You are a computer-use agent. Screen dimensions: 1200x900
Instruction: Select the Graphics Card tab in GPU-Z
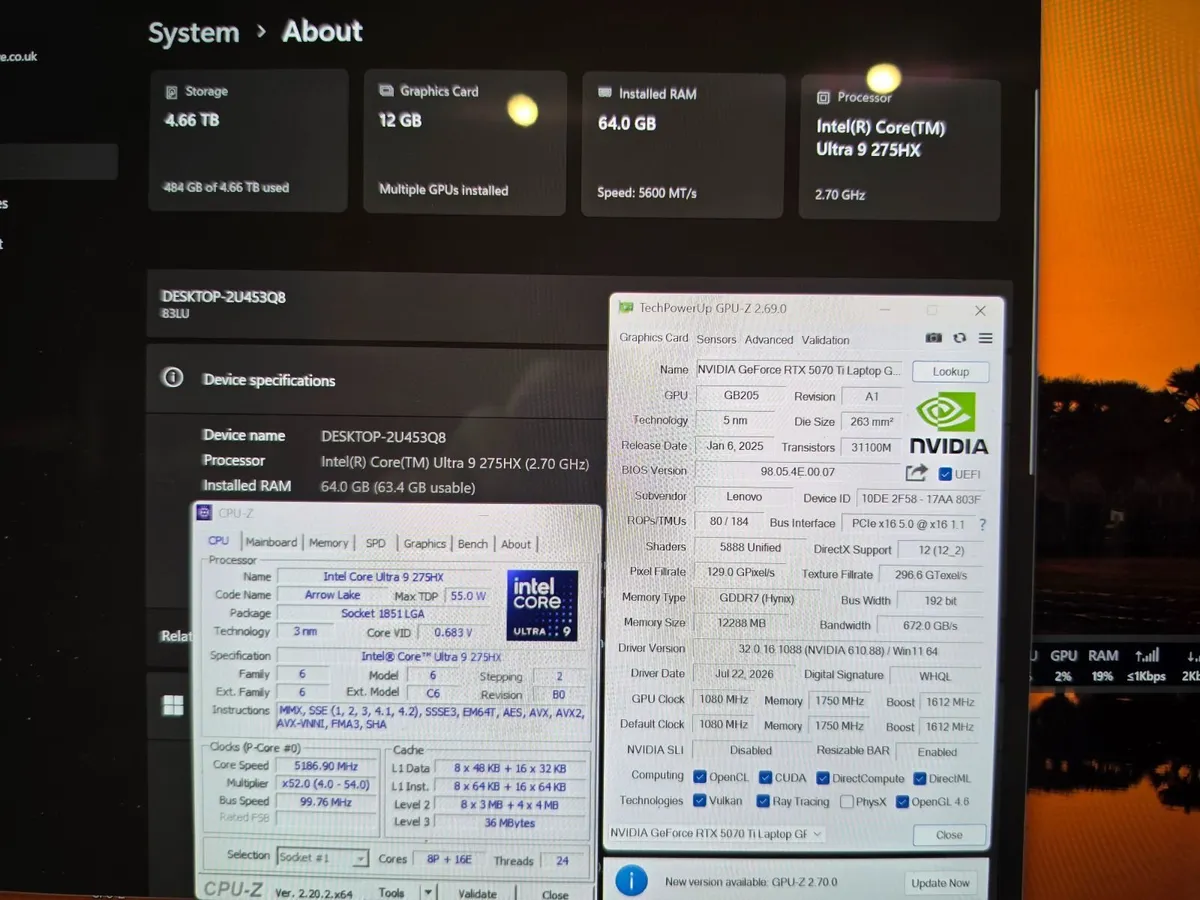click(x=654, y=338)
